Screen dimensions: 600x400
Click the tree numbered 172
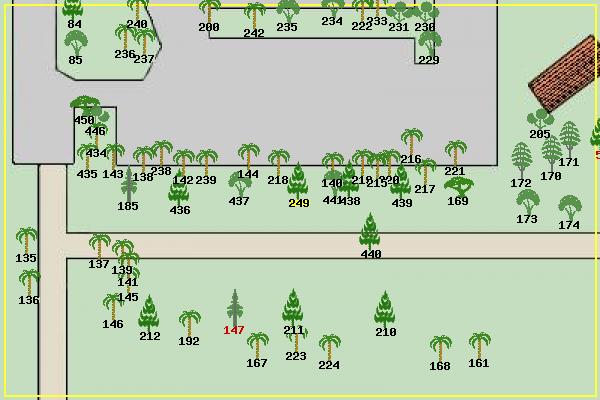click(x=521, y=160)
